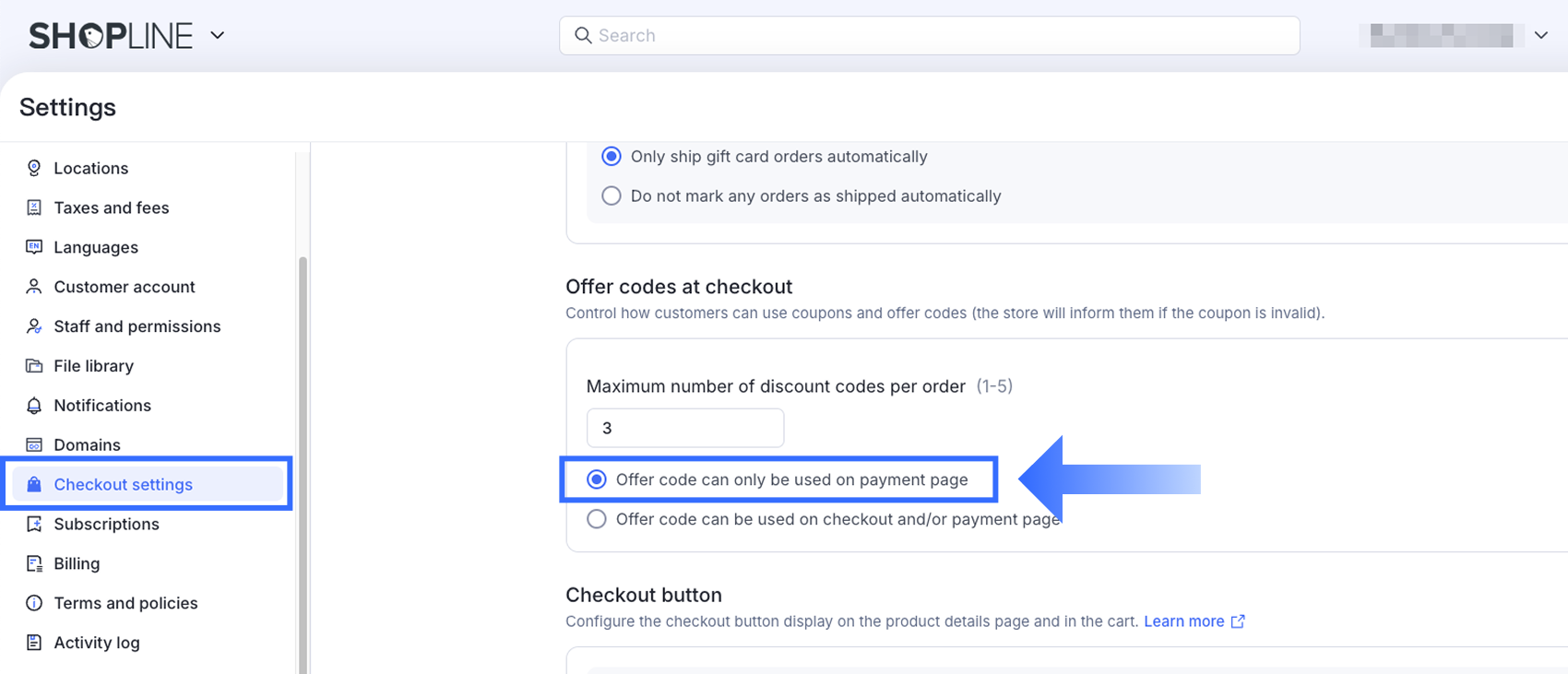Click the Notifications bell icon
Image resolution: width=1568 pixels, height=674 pixels.
click(x=34, y=406)
